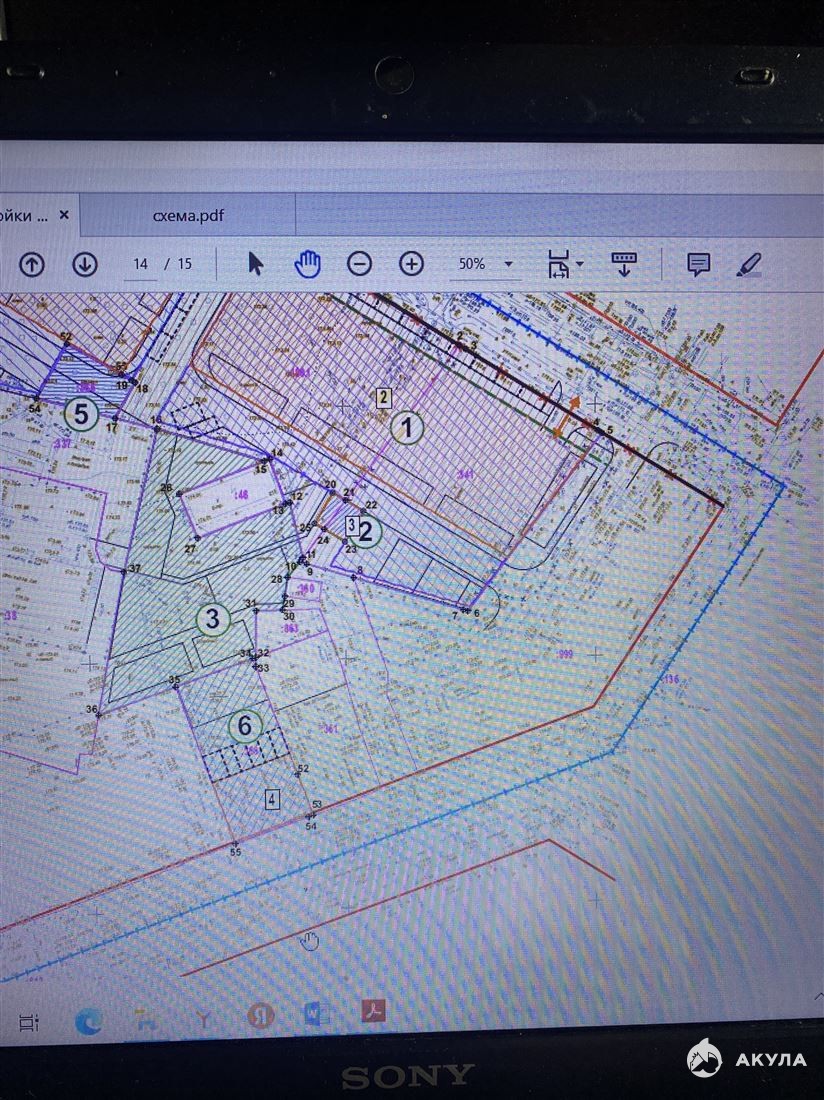Click the fit page width icon
The width and height of the screenshot is (824, 1100).
pyautogui.click(x=557, y=265)
